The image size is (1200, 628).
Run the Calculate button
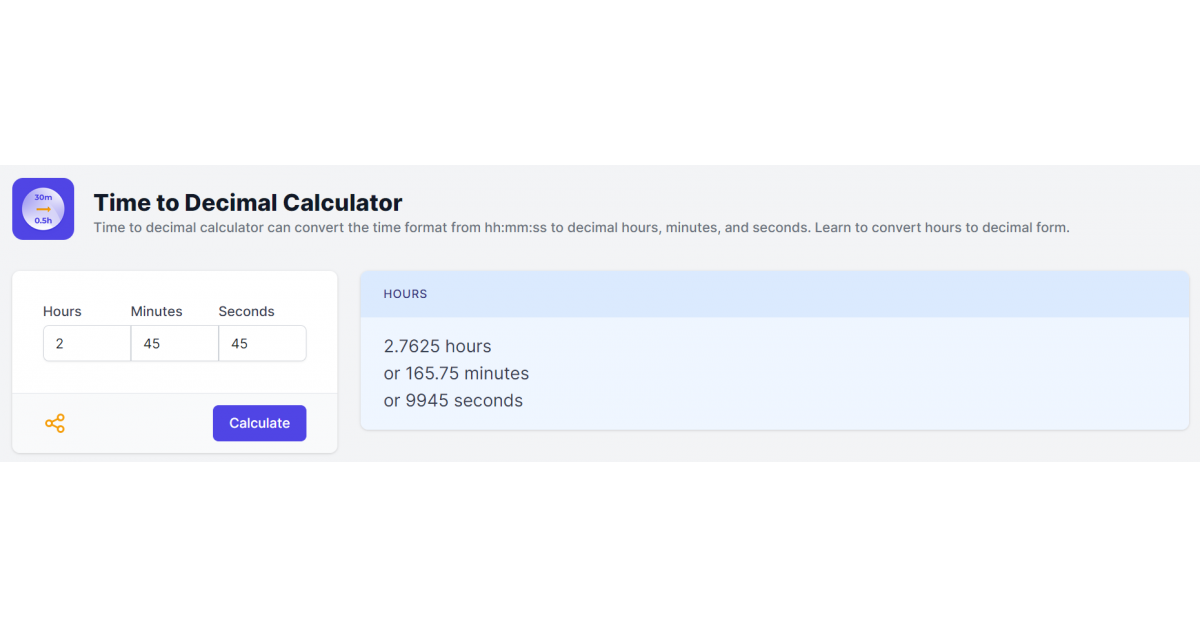coord(259,423)
